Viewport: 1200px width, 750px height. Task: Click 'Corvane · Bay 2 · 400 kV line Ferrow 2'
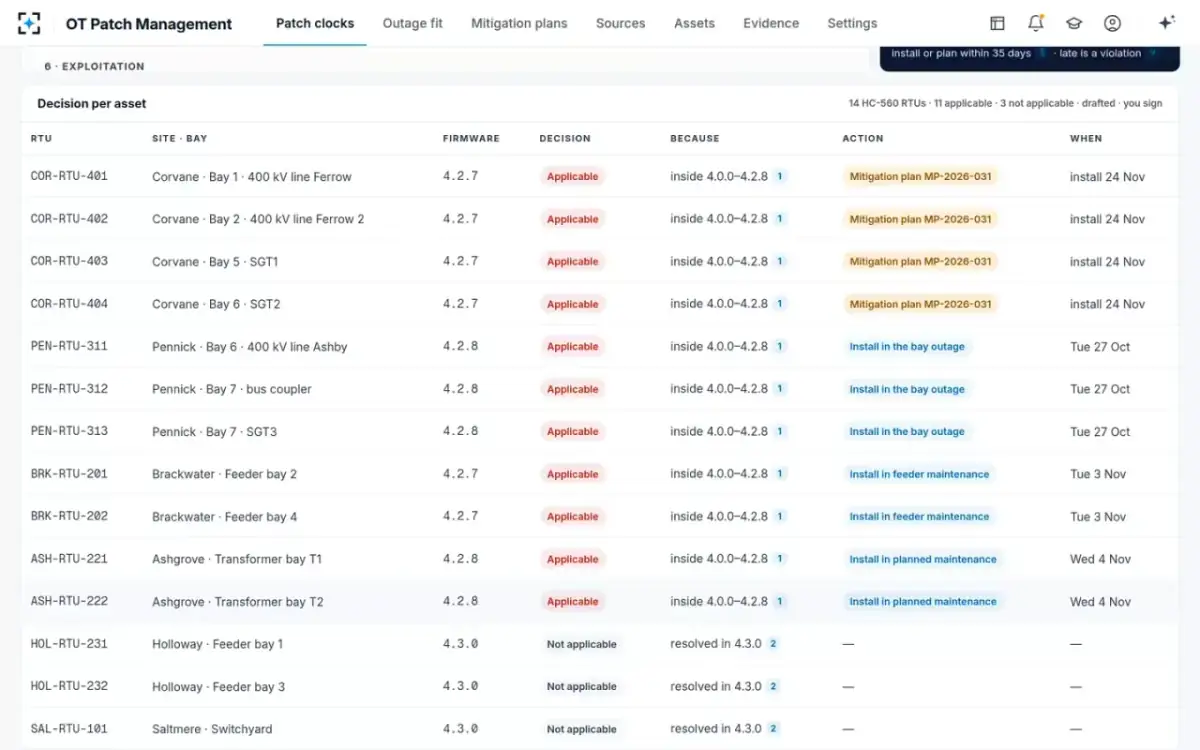click(258, 219)
